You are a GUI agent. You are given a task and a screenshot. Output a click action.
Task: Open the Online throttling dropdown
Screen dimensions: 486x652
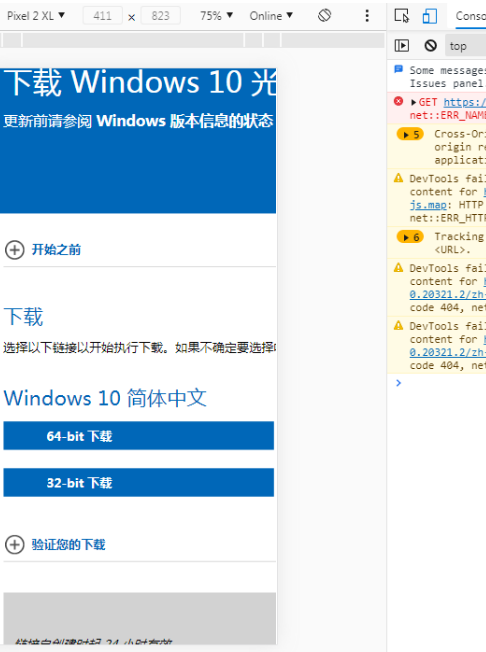point(271,16)
